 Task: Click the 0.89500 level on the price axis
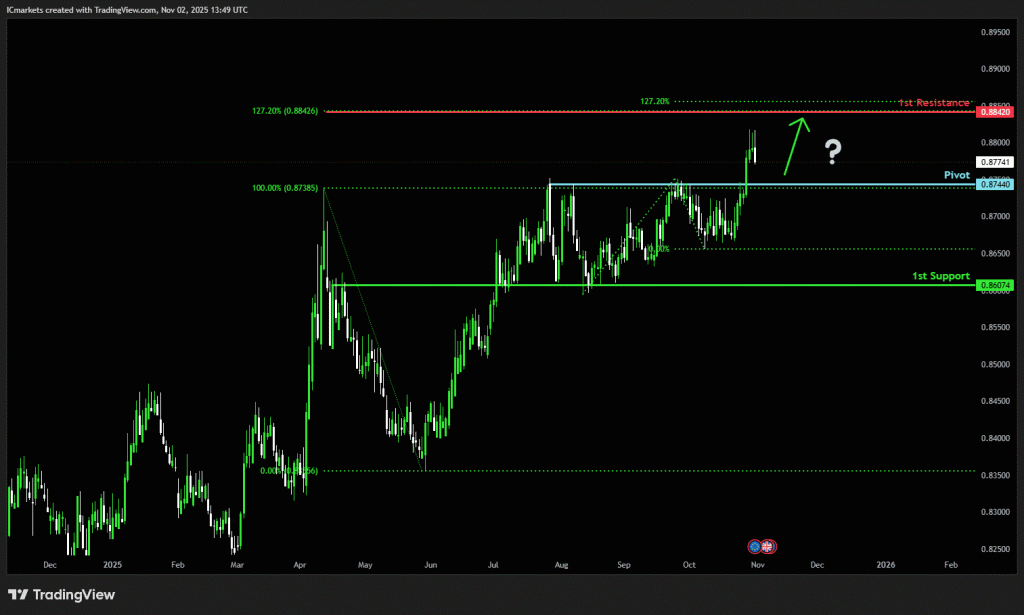pos(994,32)
